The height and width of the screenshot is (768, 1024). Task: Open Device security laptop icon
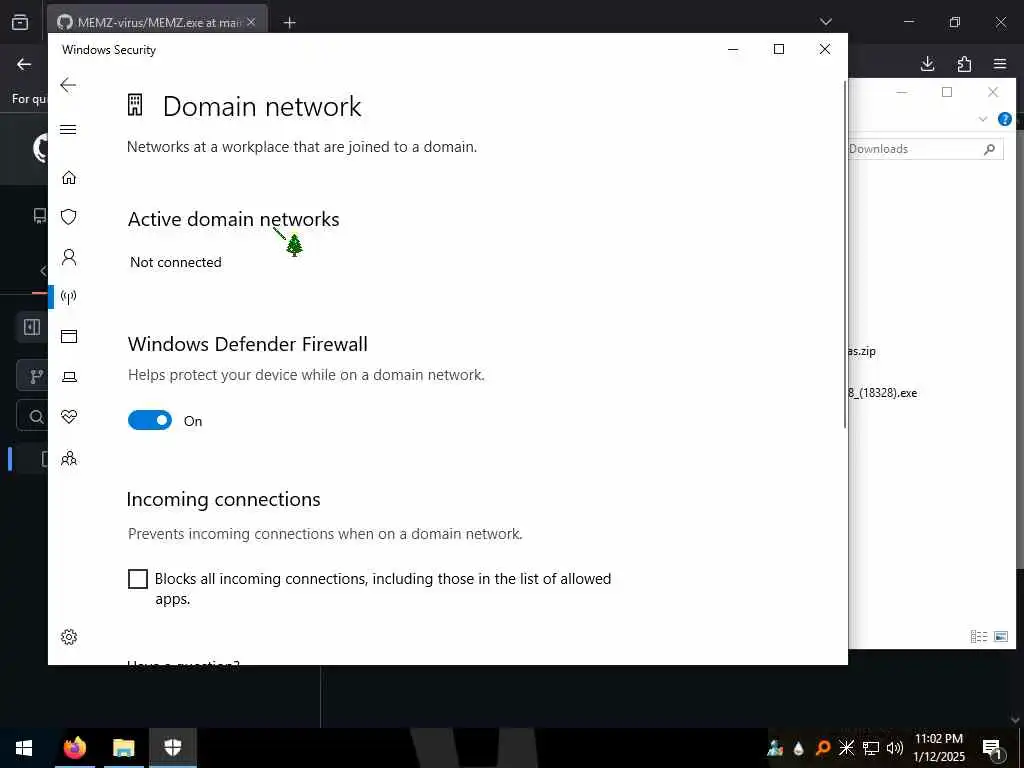pos(69,377)
